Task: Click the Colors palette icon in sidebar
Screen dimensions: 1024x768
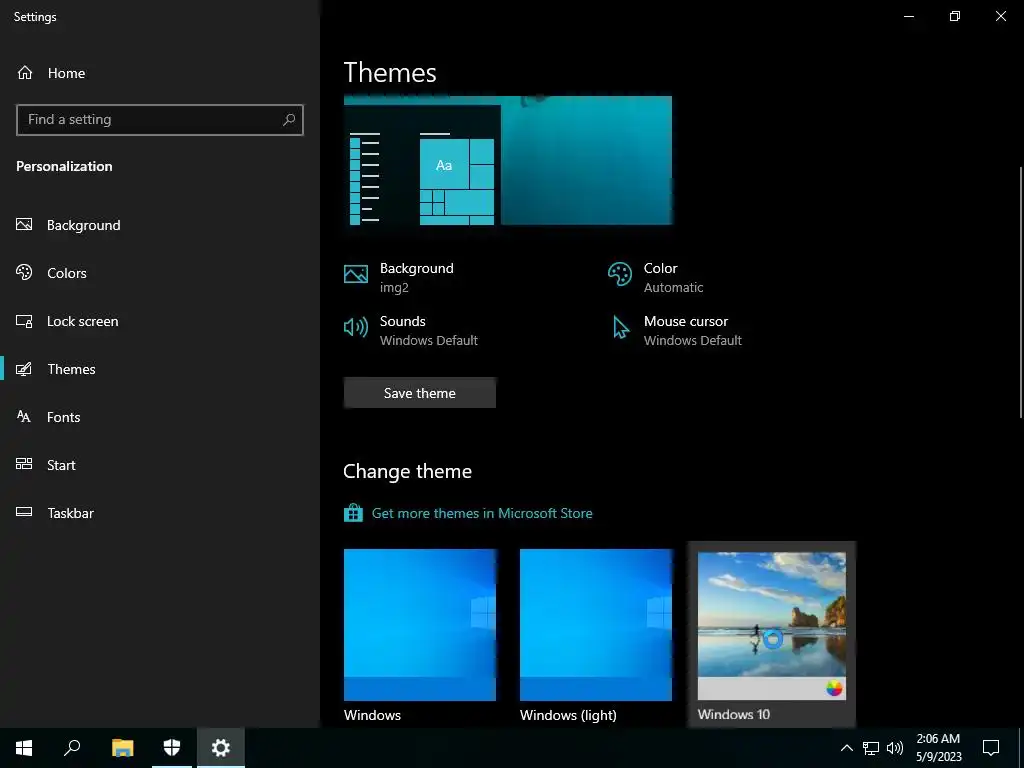Action: [24, 272]
